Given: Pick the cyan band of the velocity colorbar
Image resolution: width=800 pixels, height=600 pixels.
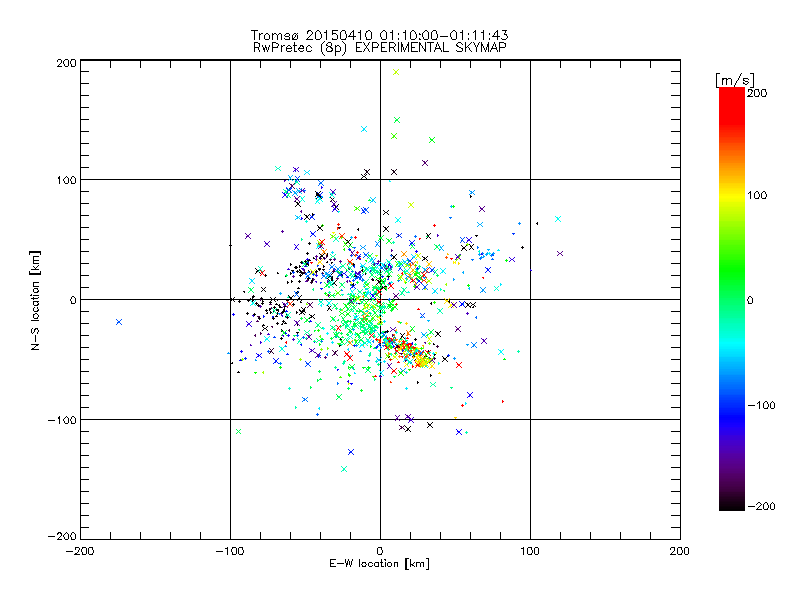Looking at the screenshot, I should pos(732,344).
